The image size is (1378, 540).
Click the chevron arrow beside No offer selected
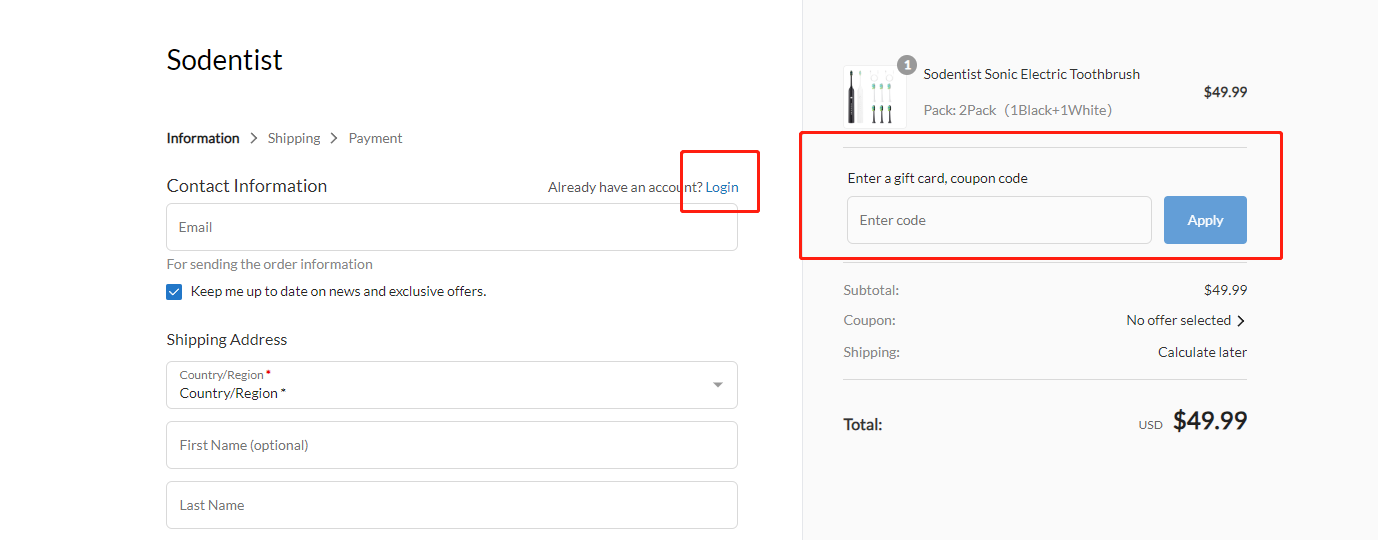pos(1241,321)
